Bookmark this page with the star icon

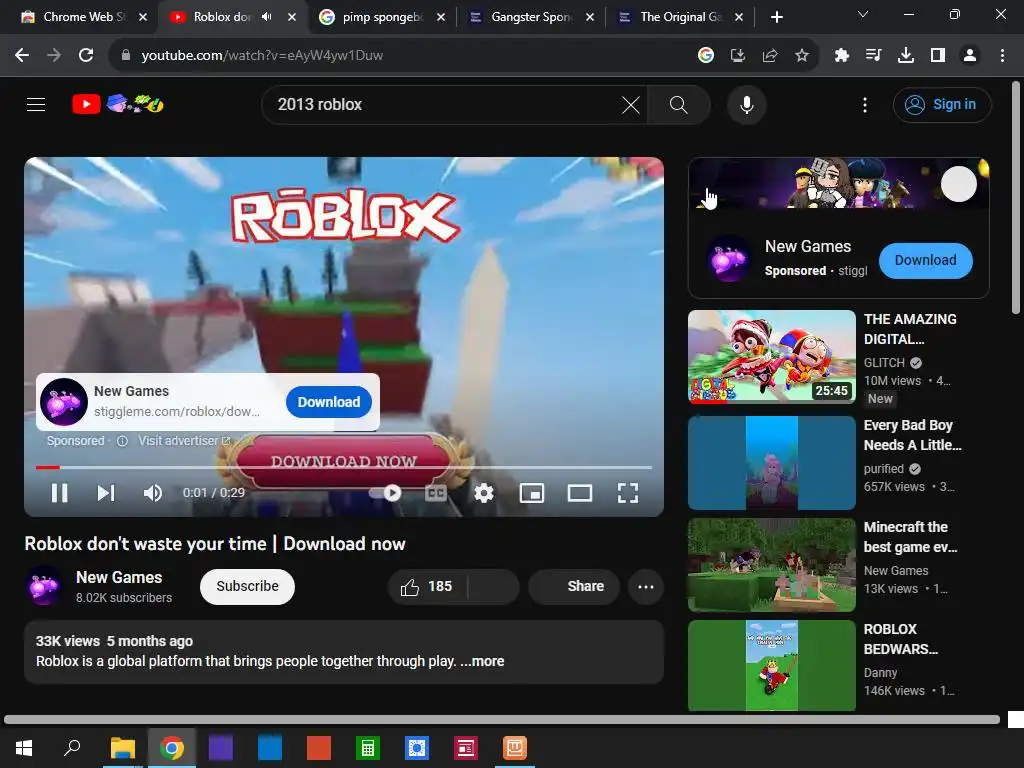801,56
